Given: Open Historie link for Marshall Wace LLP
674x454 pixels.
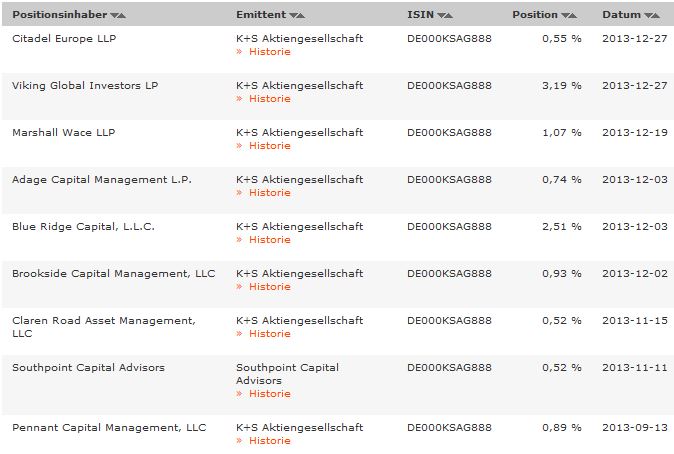Looking at the screenshot, I should pyautogui.click(x=269, y=146).
